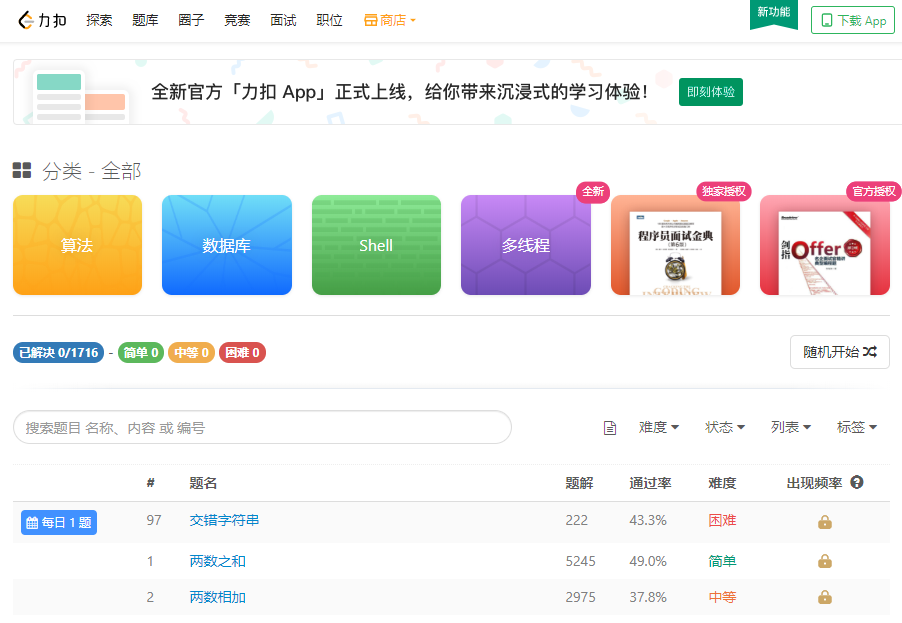Sort by the # column header

[150, 483]
